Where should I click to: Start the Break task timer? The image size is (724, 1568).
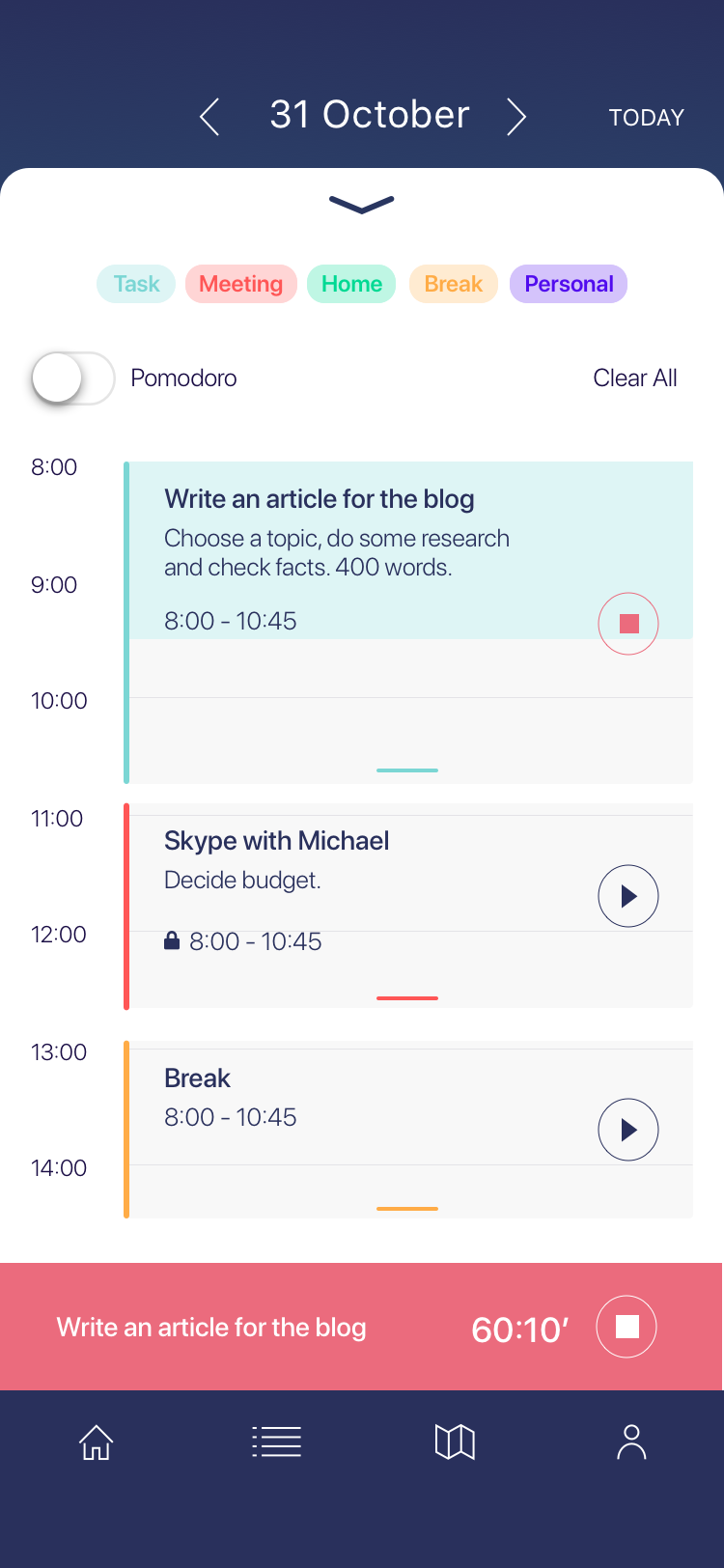(x=628, y=1130)
